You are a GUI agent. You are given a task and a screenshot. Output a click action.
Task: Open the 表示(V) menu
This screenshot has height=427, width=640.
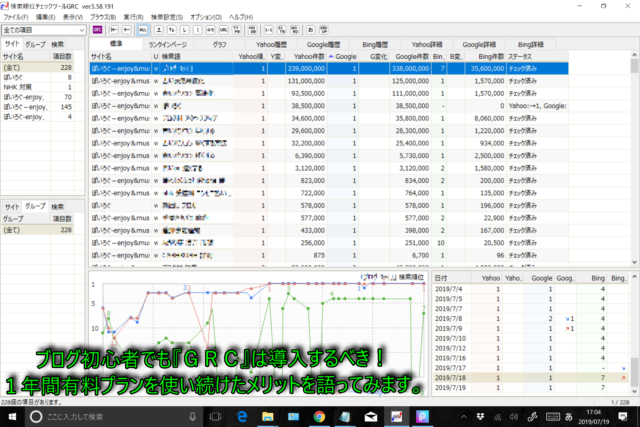pos(73,17)
